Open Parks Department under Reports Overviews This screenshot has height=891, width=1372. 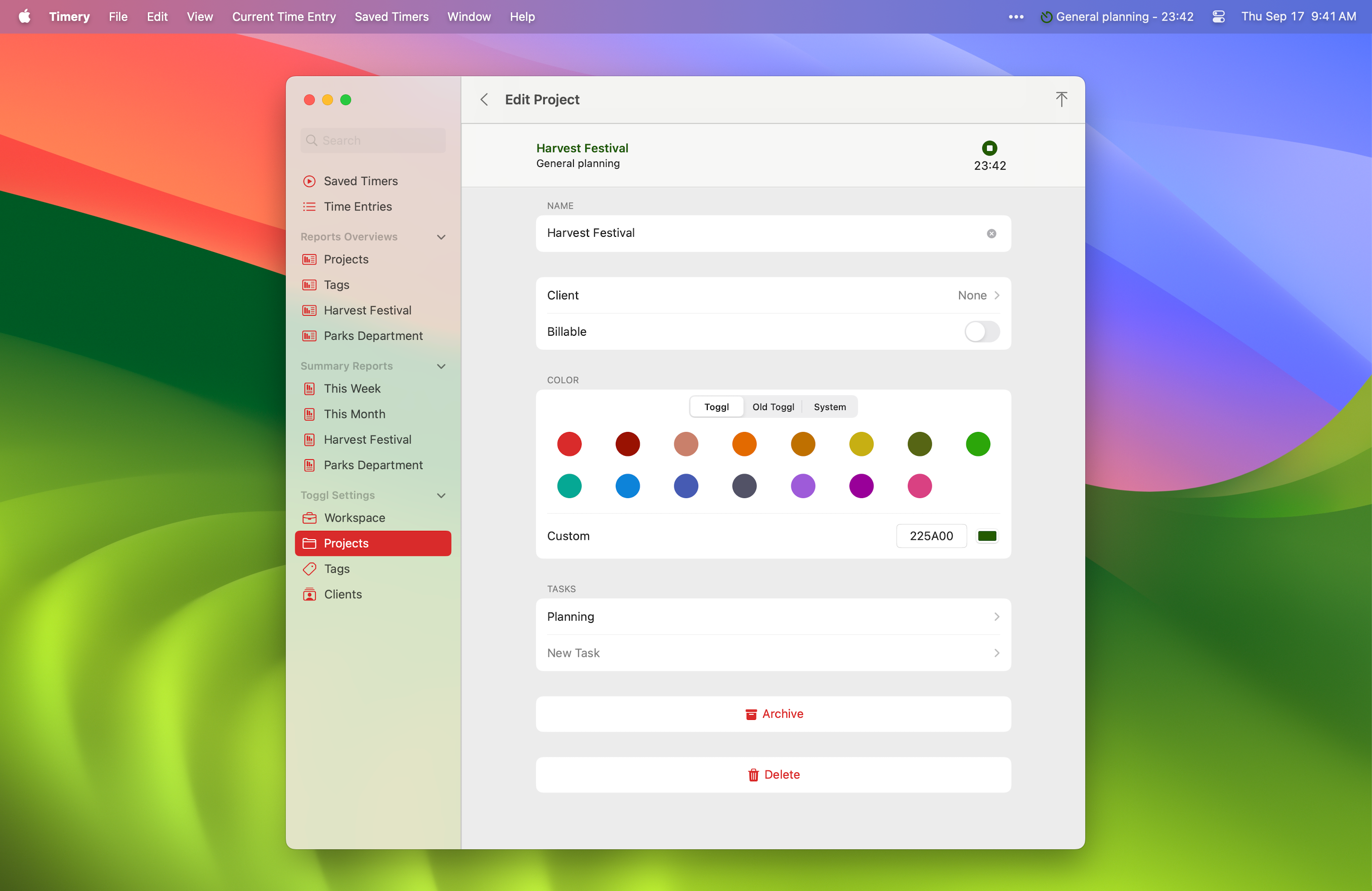(x=372, y=335)
